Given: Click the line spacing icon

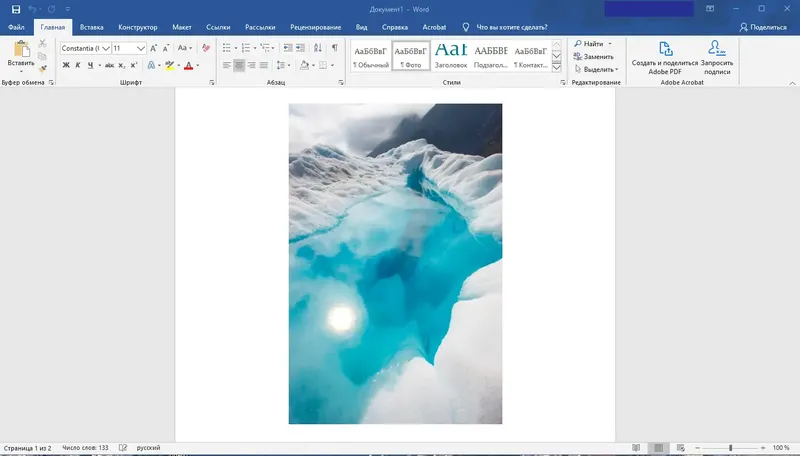Looking at the screenshot, I should coord(281,65).
